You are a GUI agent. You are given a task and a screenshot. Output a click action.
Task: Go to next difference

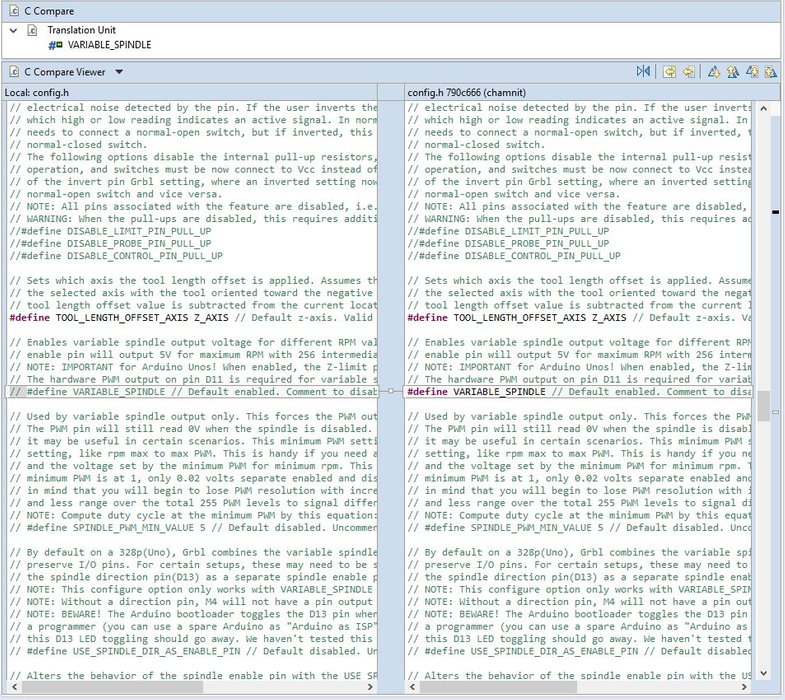point(714,72)
